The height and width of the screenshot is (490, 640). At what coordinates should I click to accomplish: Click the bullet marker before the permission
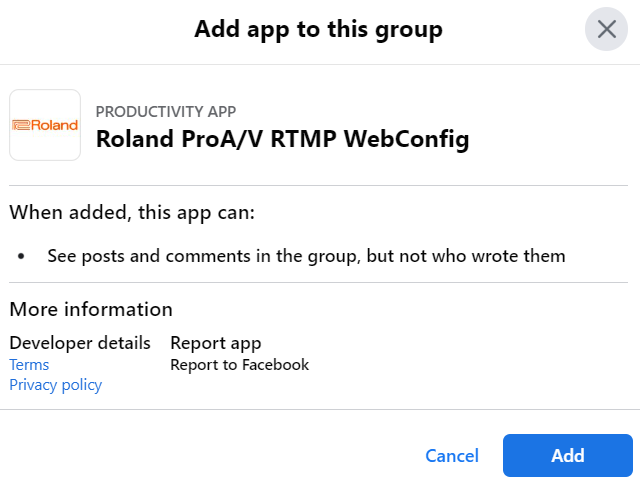pos(21,256)
